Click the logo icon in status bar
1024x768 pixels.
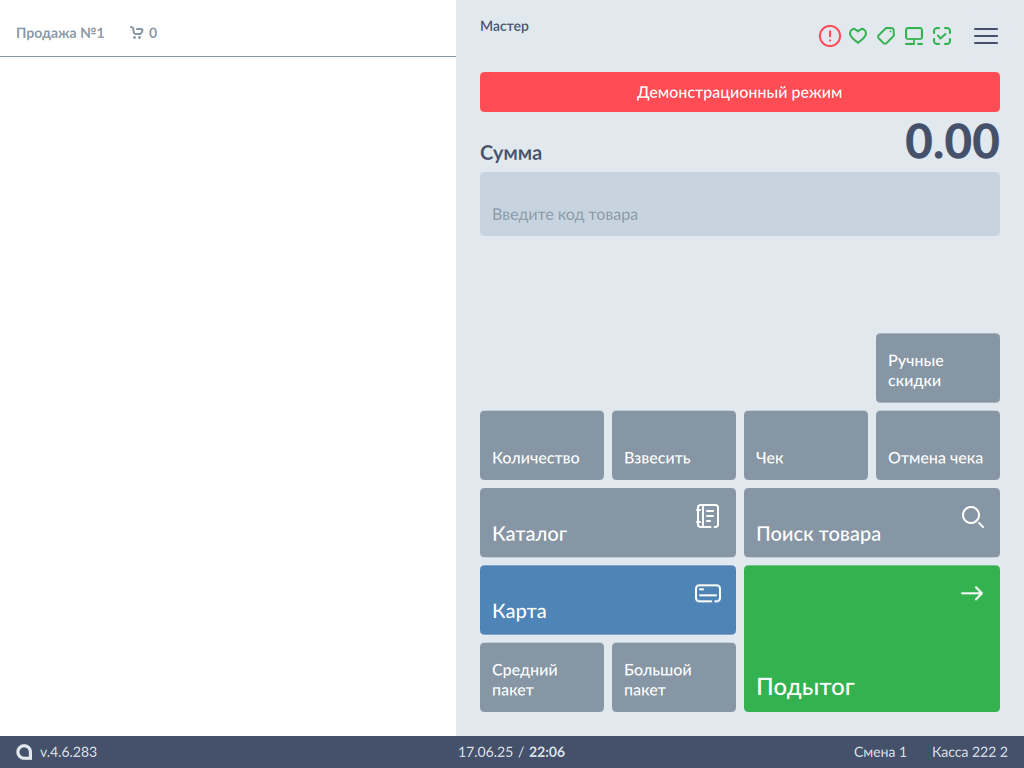25,752
